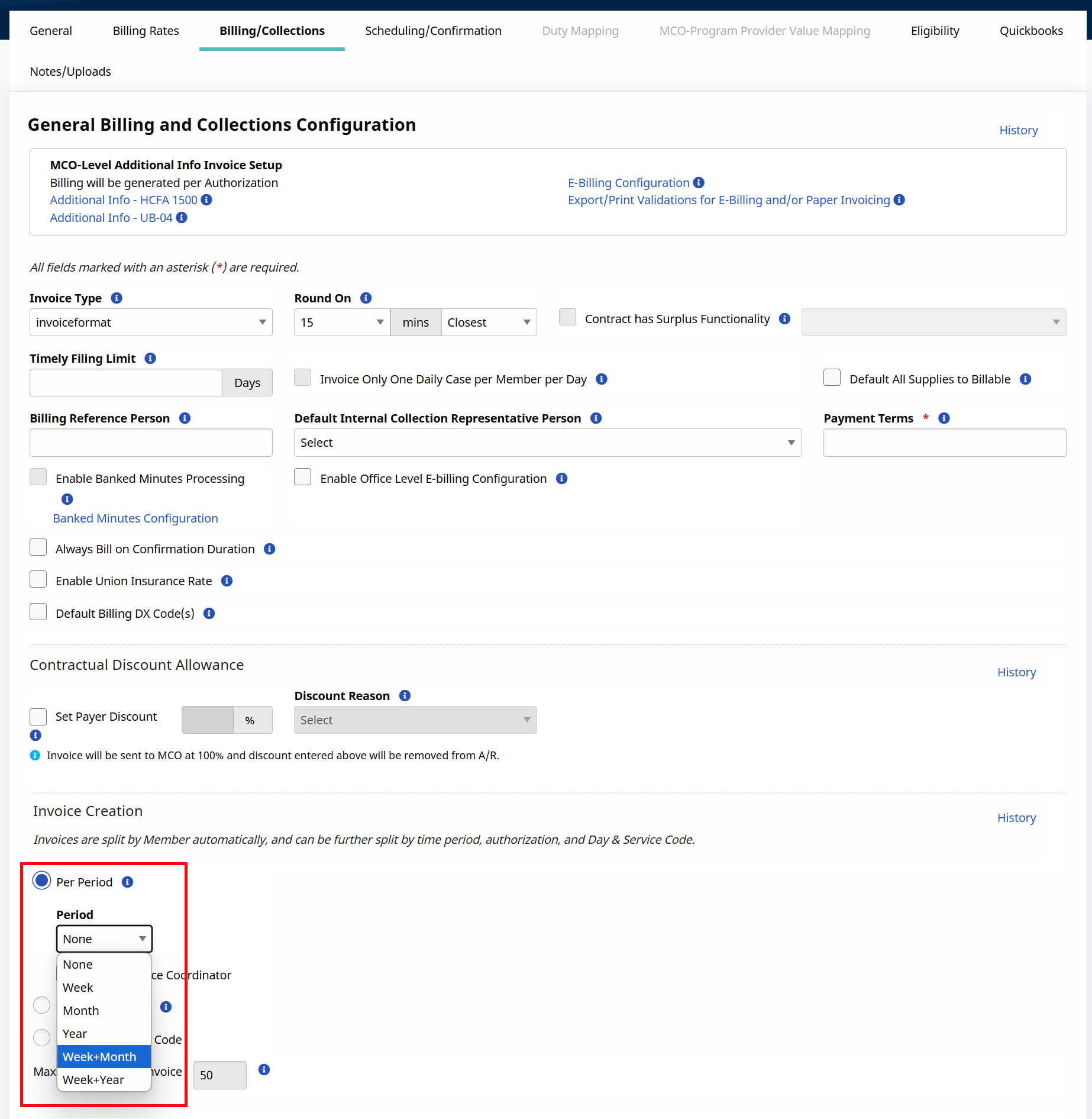The height and width of the screenshot is (1119, 1092).
Task: Click Discount Reason info icon
Action: (405, 696)
